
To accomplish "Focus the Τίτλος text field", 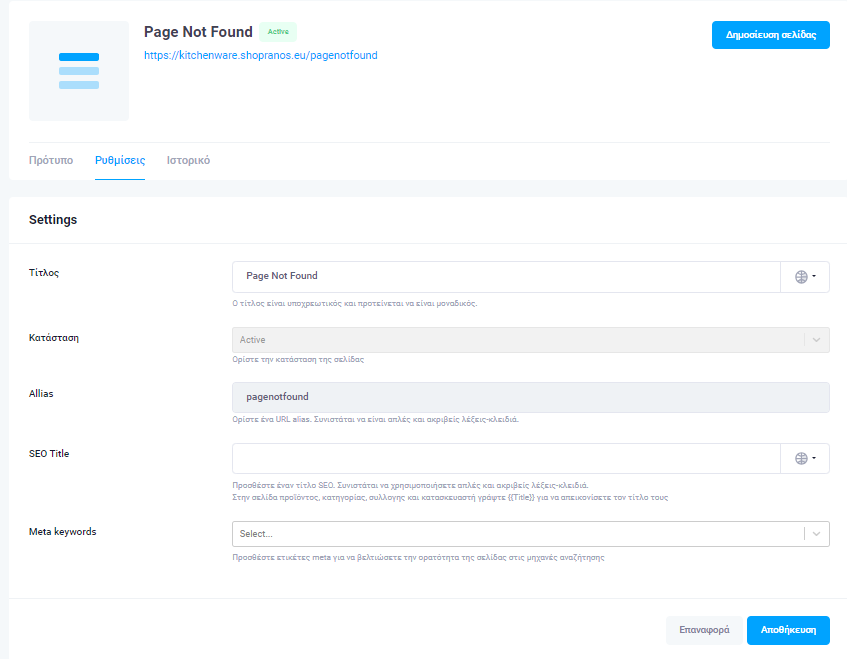I will pyautogui.click(x=505, y=277).
